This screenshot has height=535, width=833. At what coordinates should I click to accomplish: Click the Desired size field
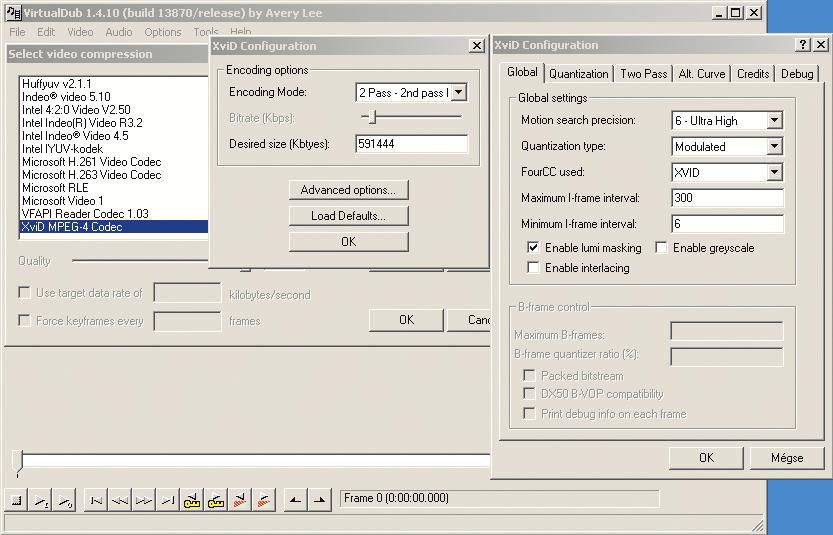click(x=412, y=144)
